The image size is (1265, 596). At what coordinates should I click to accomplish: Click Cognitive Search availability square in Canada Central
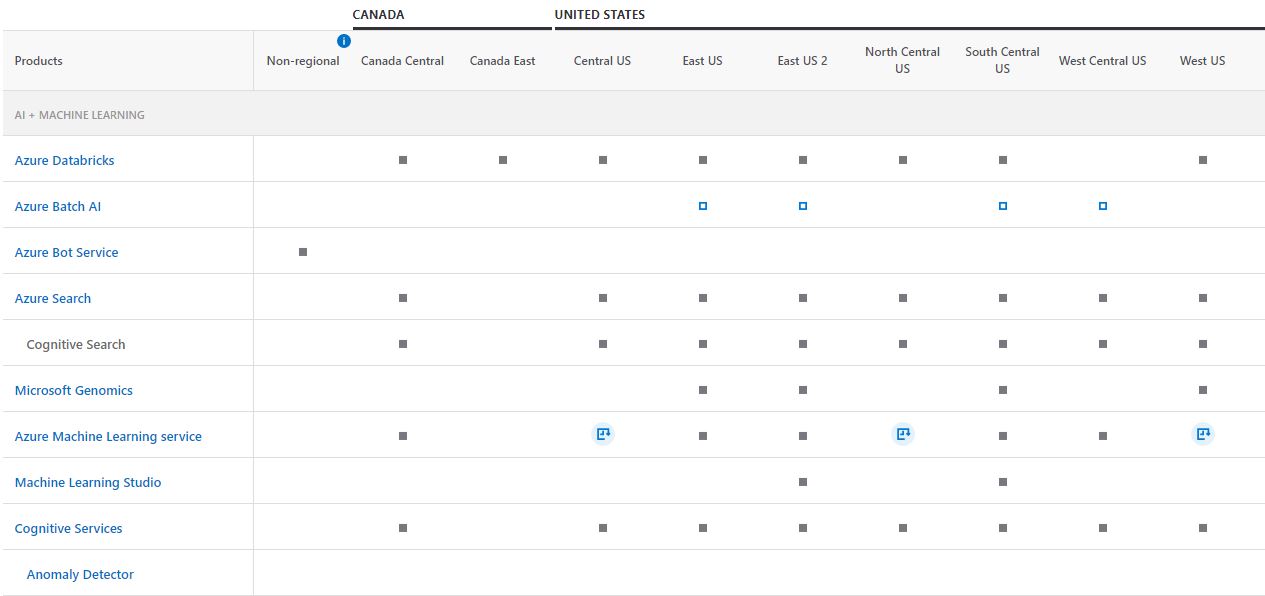402,343
